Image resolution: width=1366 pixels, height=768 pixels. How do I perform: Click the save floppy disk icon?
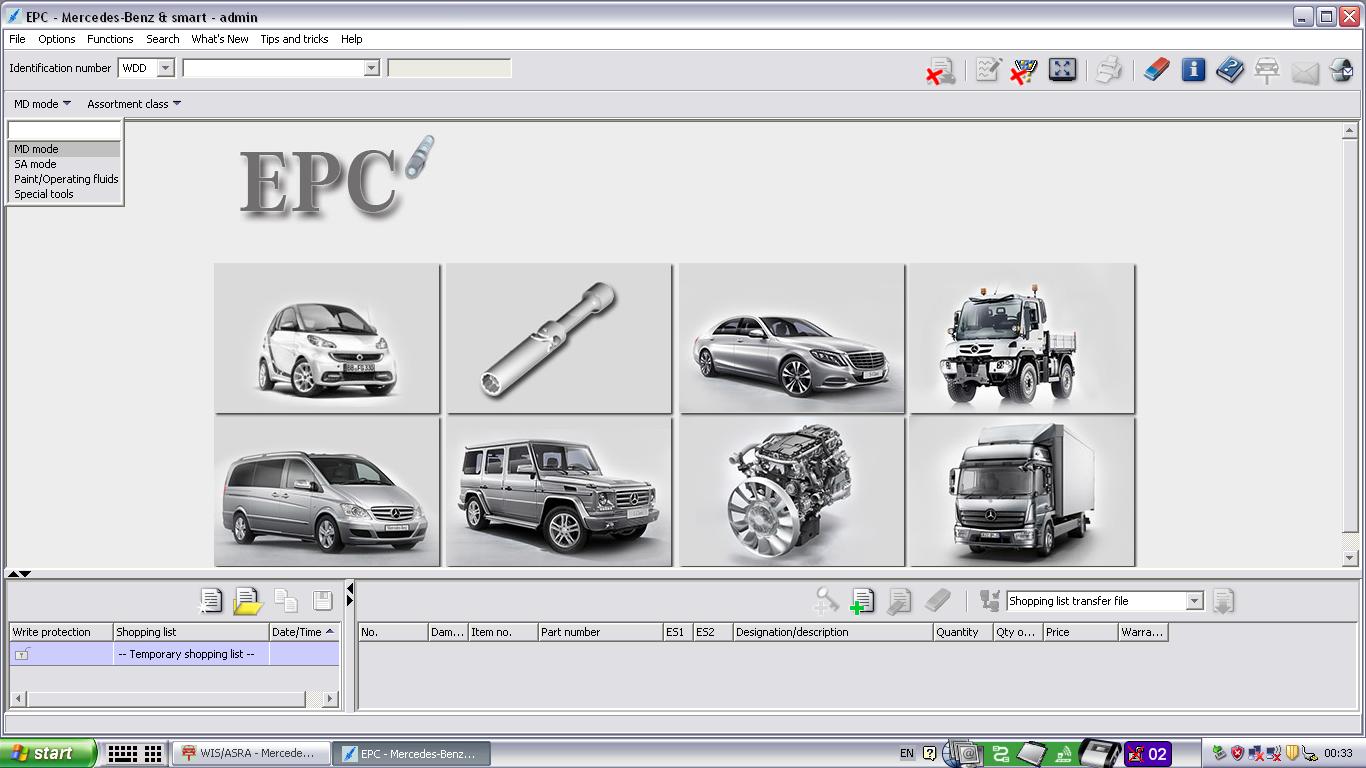[x=322, y=600]
